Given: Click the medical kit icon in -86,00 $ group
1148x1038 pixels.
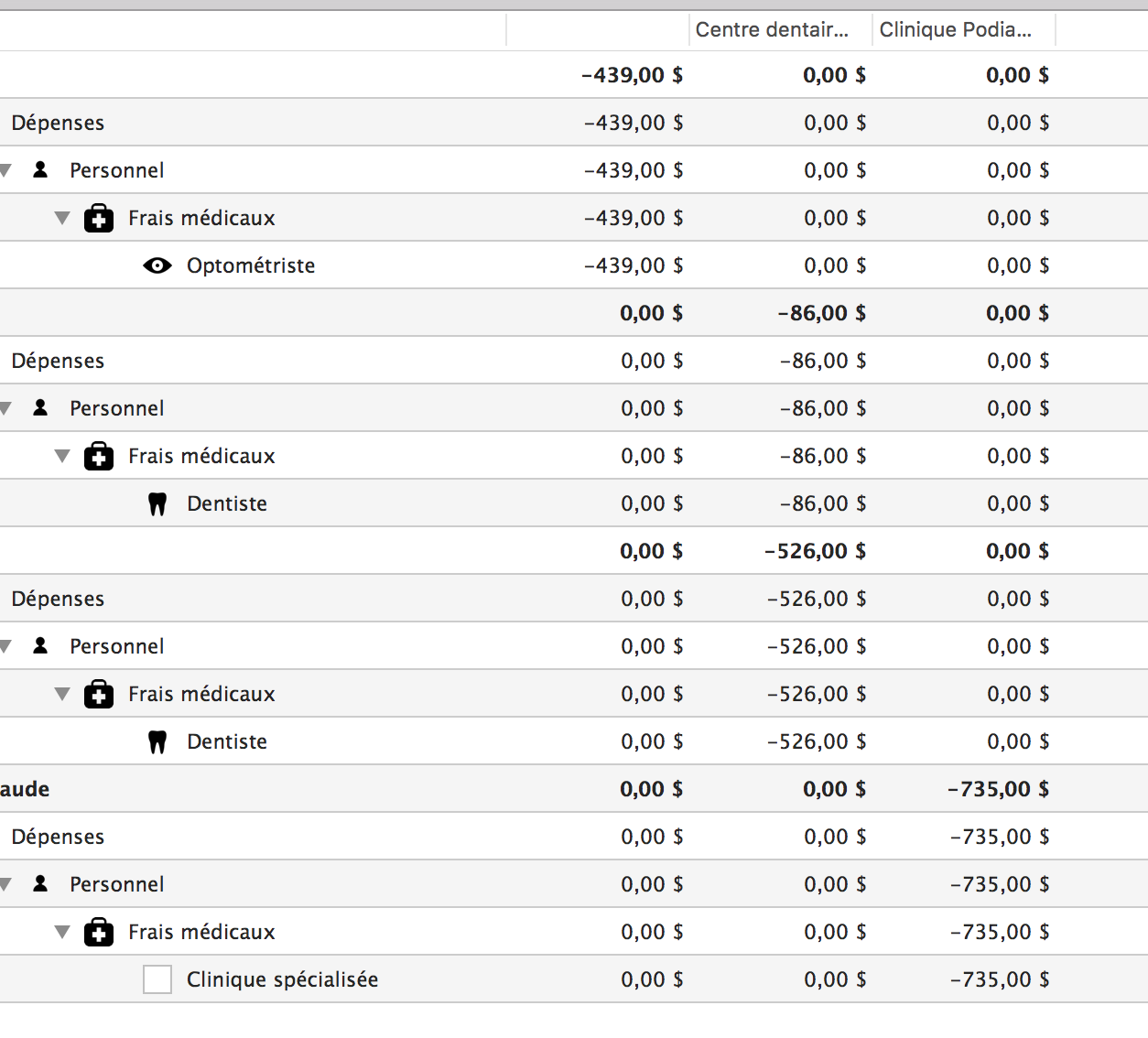Looking at the screenshot, I should click(x=99, y=456).
